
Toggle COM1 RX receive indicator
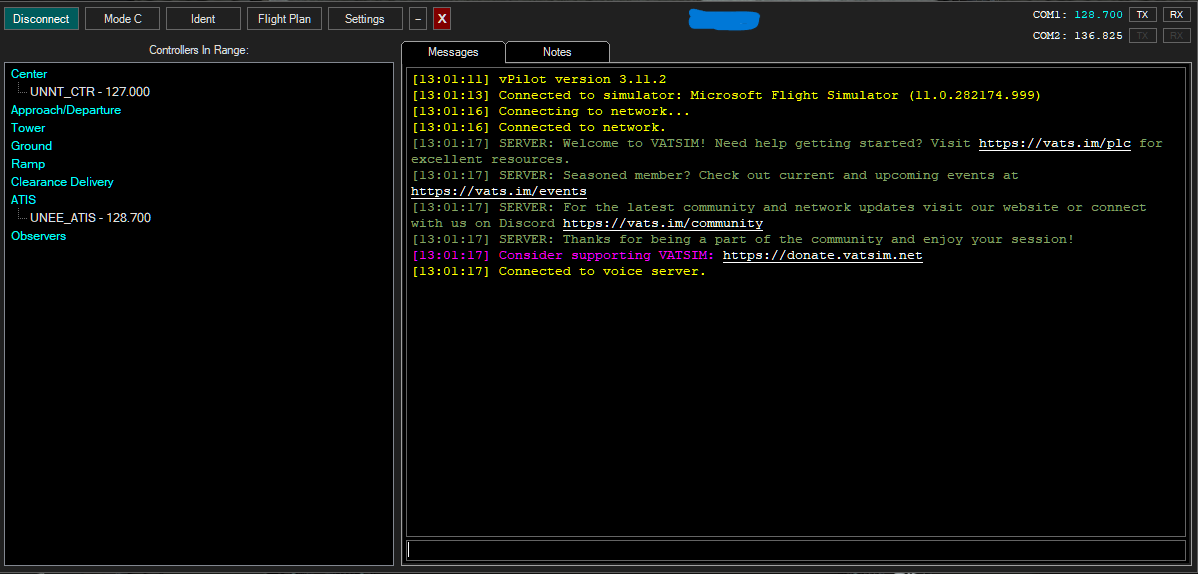pos(1176,15)
